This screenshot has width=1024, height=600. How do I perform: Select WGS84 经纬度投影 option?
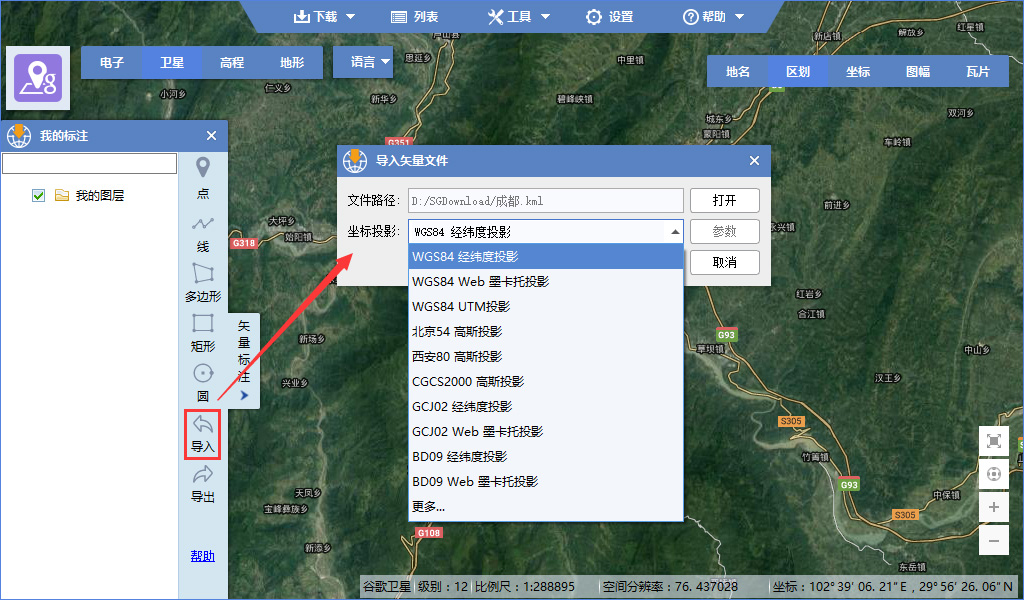[x=546, y=257]
